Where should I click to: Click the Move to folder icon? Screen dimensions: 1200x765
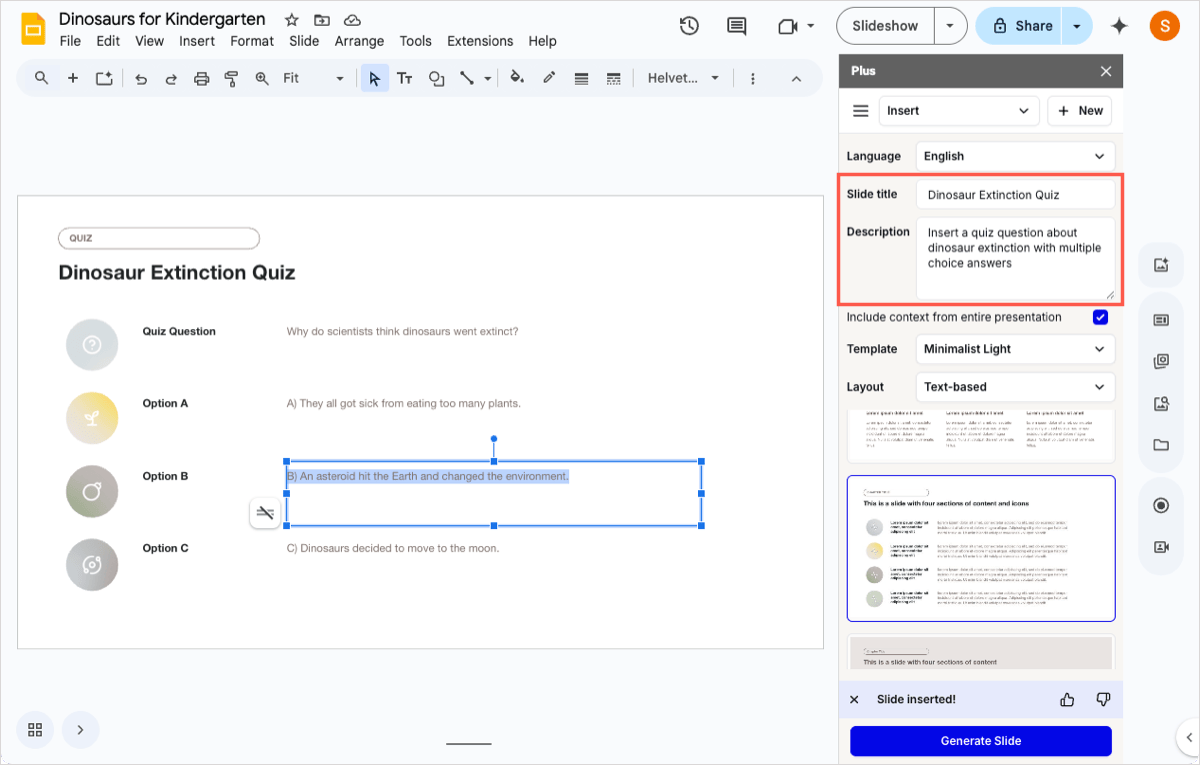pos(322,20)
